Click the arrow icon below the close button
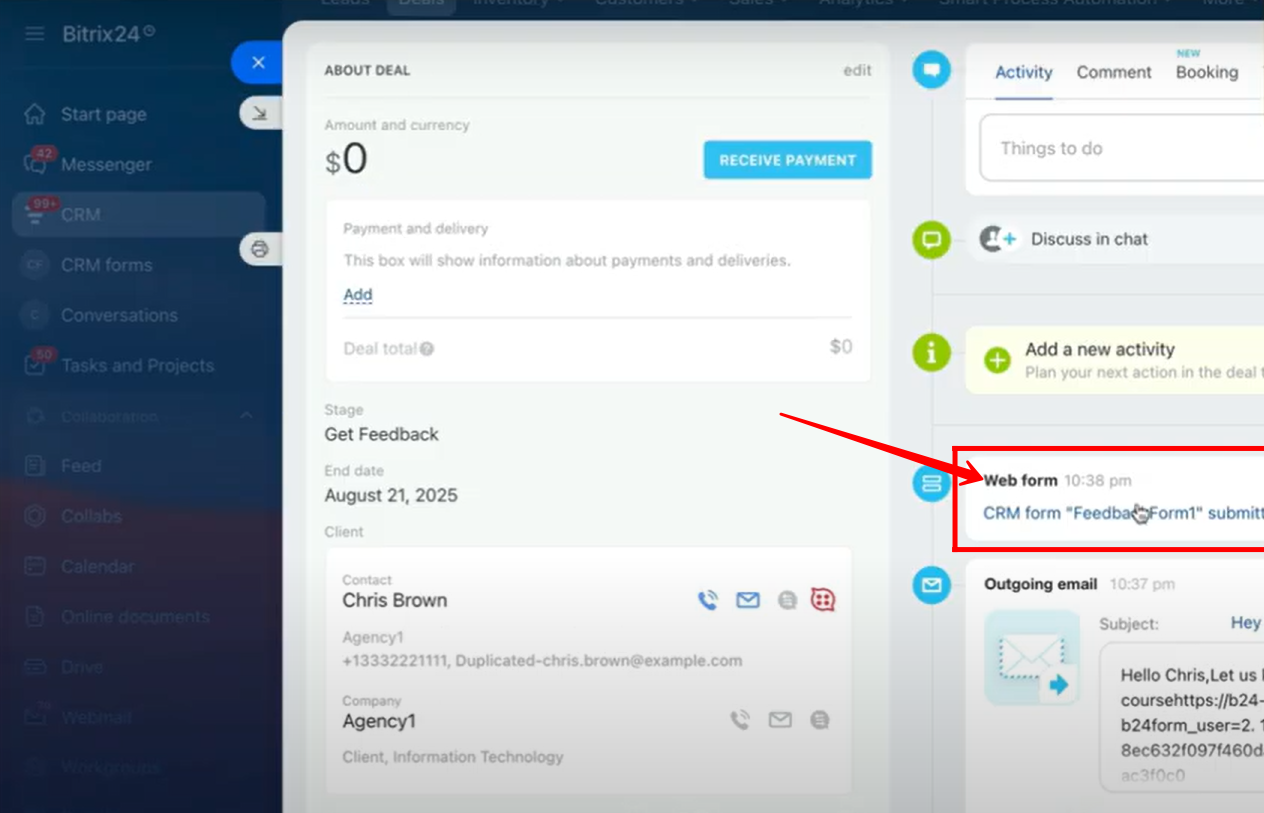Image resolution: width=1264 pixels, height=813 pixels. tap(260, 113)
